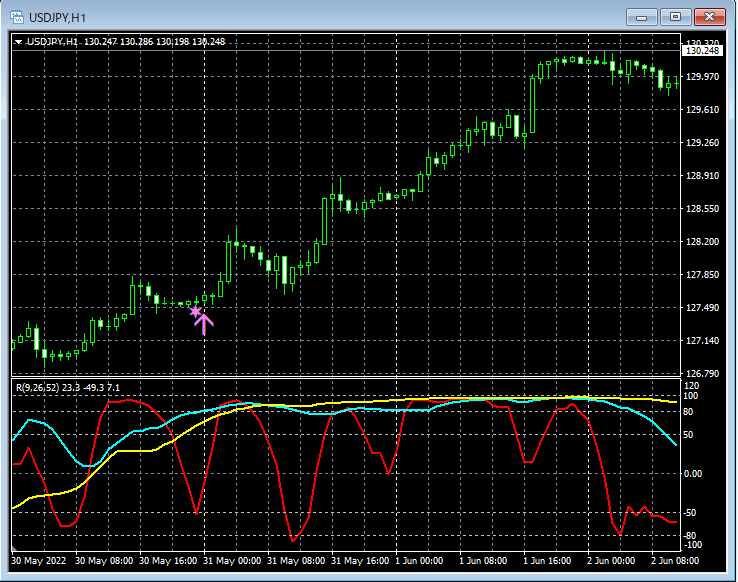The height and width of the screenshot is (582, 738).
Task: Click the 128.550 price scale label
Action: (x=701, y=209)
